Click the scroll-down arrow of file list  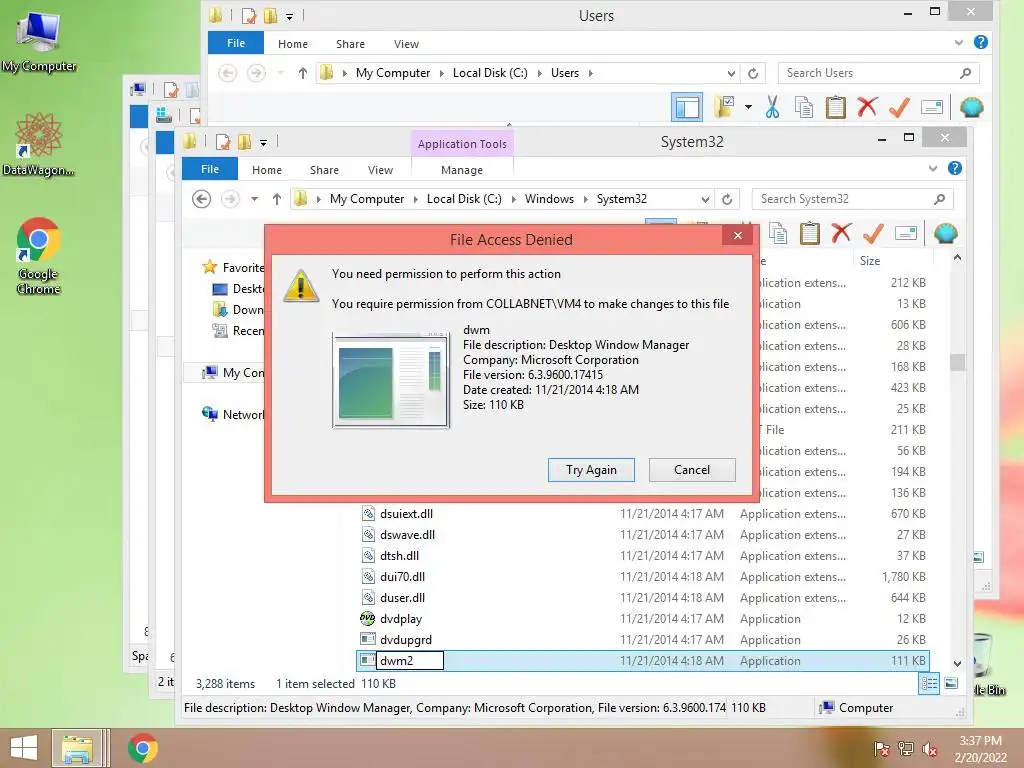pos(957,663)
